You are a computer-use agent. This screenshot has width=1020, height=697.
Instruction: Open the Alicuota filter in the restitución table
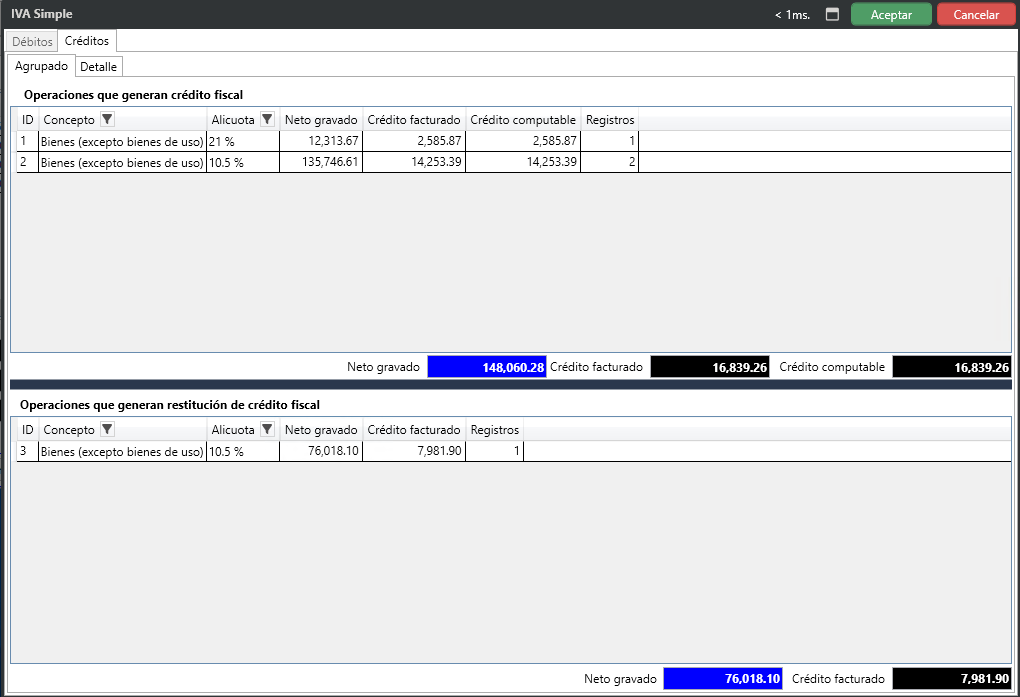[x=267, y=430]
